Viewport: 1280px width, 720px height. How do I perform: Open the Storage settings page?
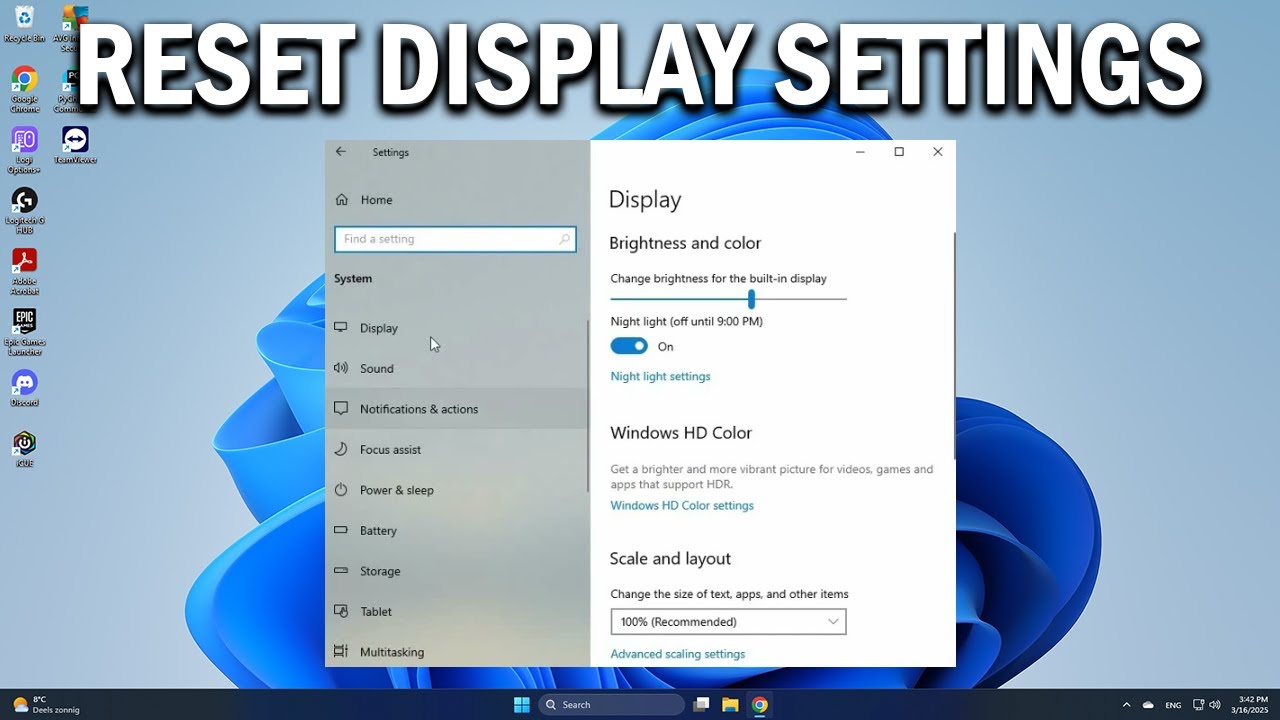tap(455, 571)
